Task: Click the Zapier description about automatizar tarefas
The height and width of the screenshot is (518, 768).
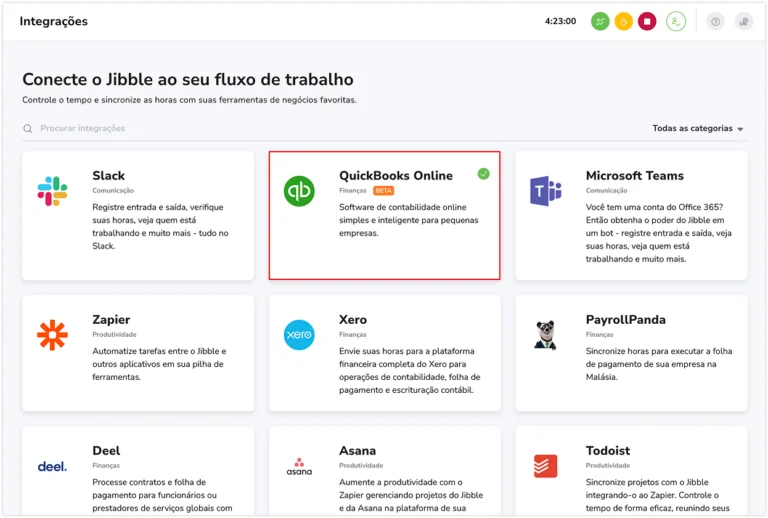Action: click(159, 364)
